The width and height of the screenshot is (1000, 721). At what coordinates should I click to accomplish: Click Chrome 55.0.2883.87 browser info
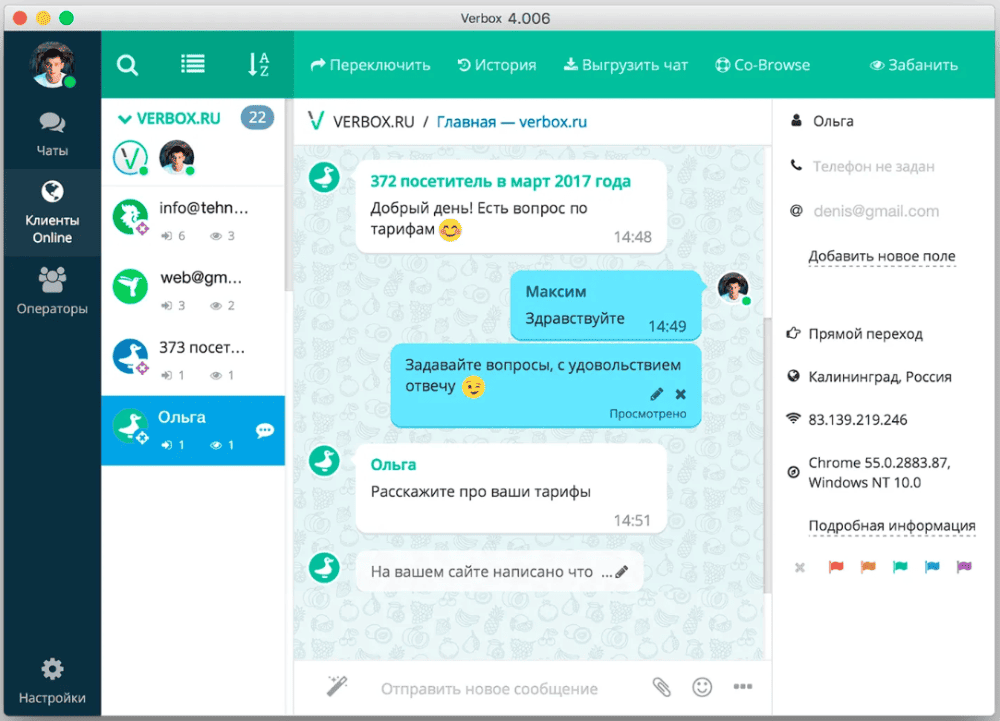coord(879,472)
